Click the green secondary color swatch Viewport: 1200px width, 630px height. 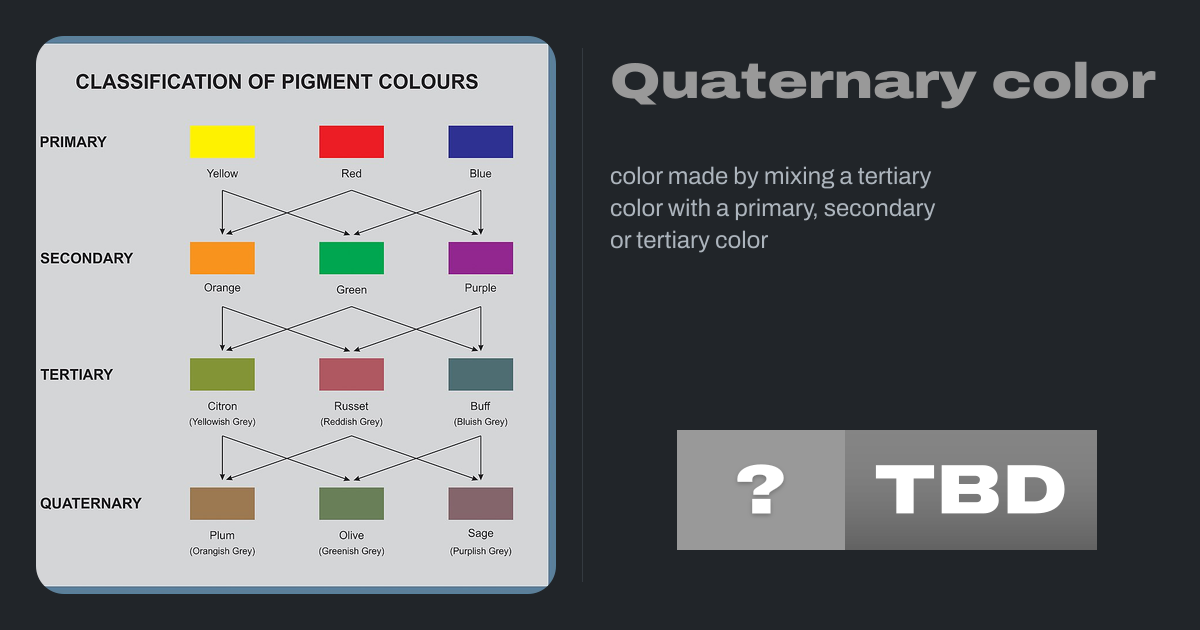351,258
